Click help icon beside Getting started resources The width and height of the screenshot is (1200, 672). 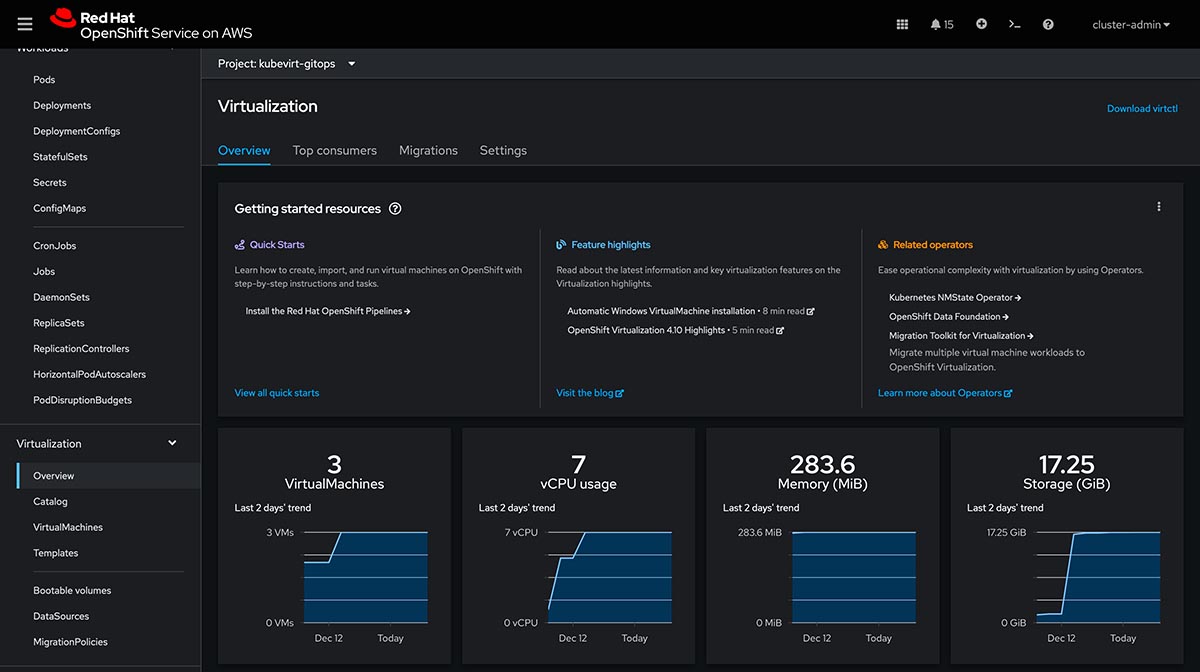[x=395, y=209]
